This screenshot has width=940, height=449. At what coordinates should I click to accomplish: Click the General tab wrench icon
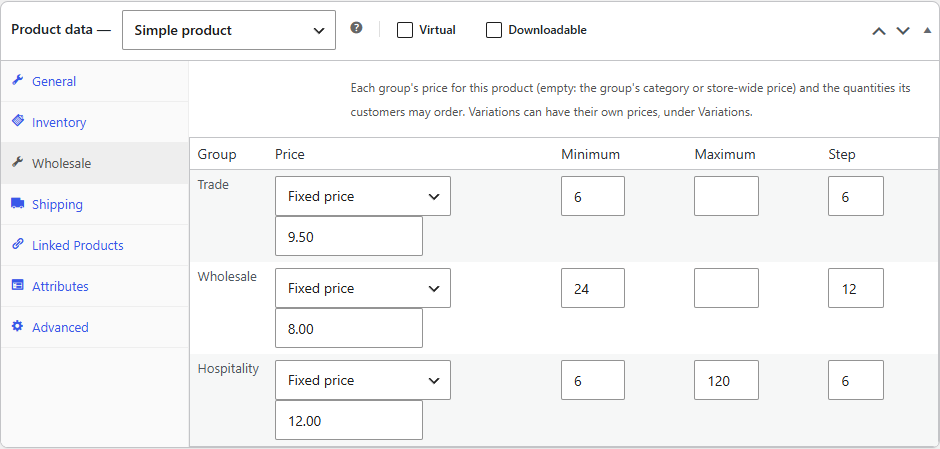[x=18, y=80]
